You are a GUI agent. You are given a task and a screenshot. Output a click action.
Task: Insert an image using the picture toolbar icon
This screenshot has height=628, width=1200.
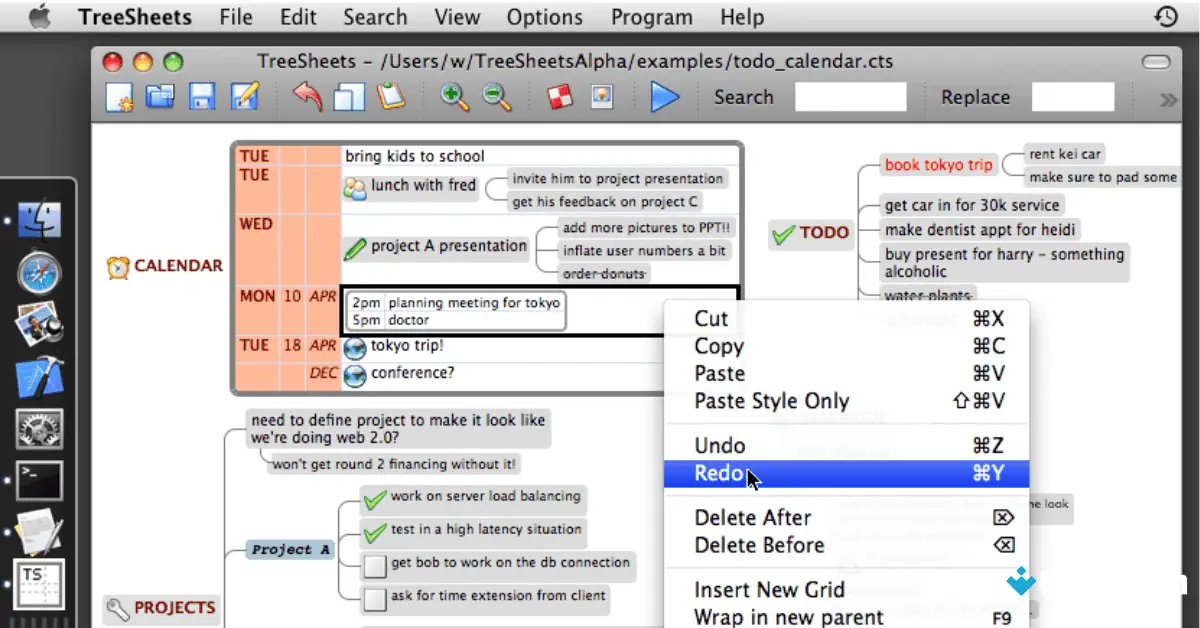point(601,97)
